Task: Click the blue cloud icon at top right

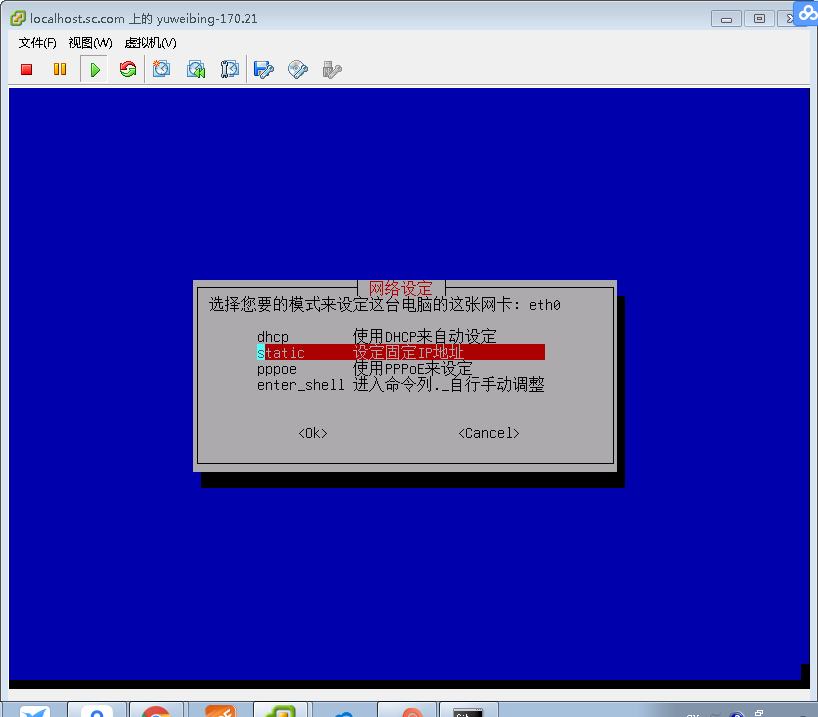Action: tap(807, 13)
